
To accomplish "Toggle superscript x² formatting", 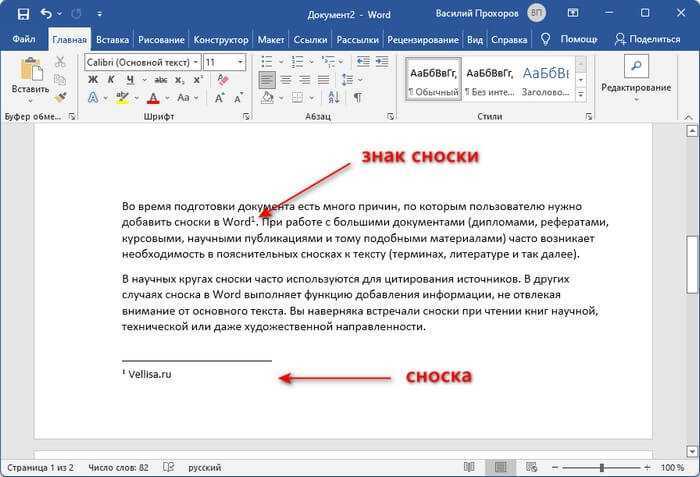I will pos(198,80).
